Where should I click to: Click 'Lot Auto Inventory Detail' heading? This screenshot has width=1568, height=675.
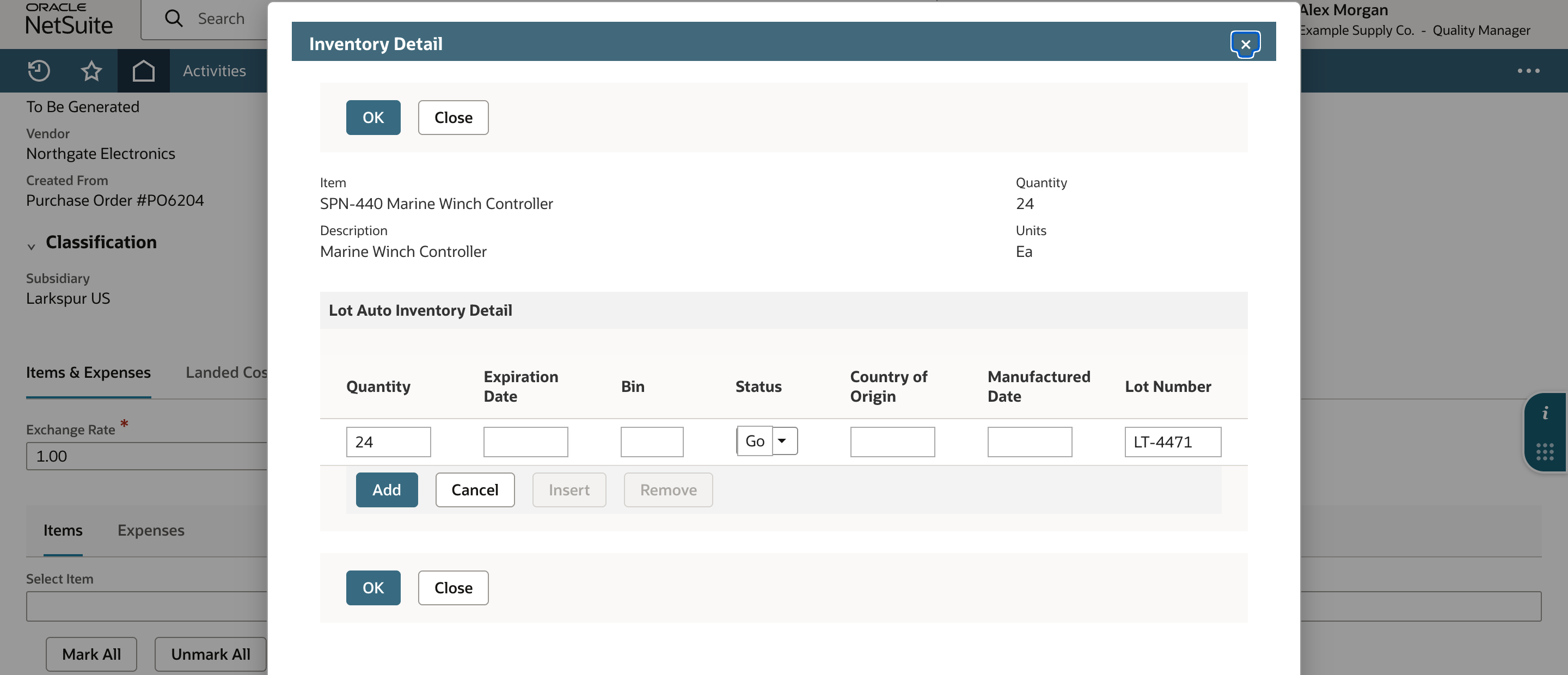[x=421, y=310]
